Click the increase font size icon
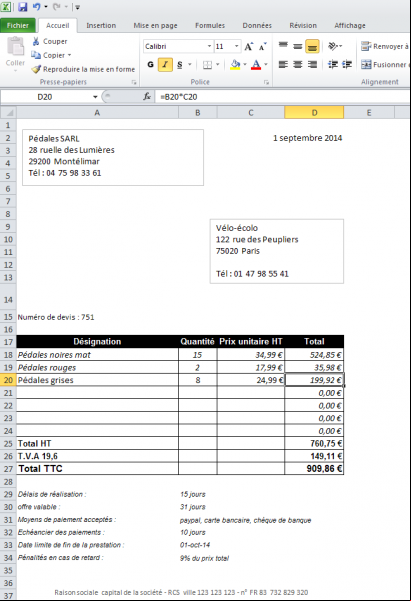 click(x=248, y=46)
